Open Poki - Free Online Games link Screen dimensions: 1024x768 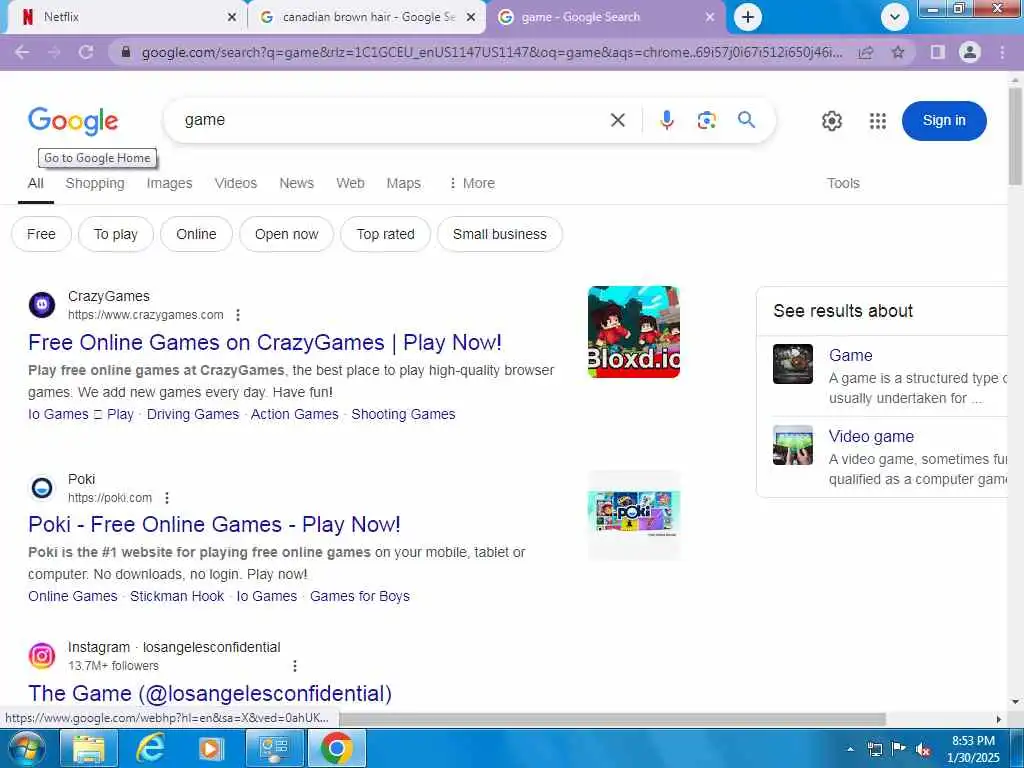[x=214, y=524]
